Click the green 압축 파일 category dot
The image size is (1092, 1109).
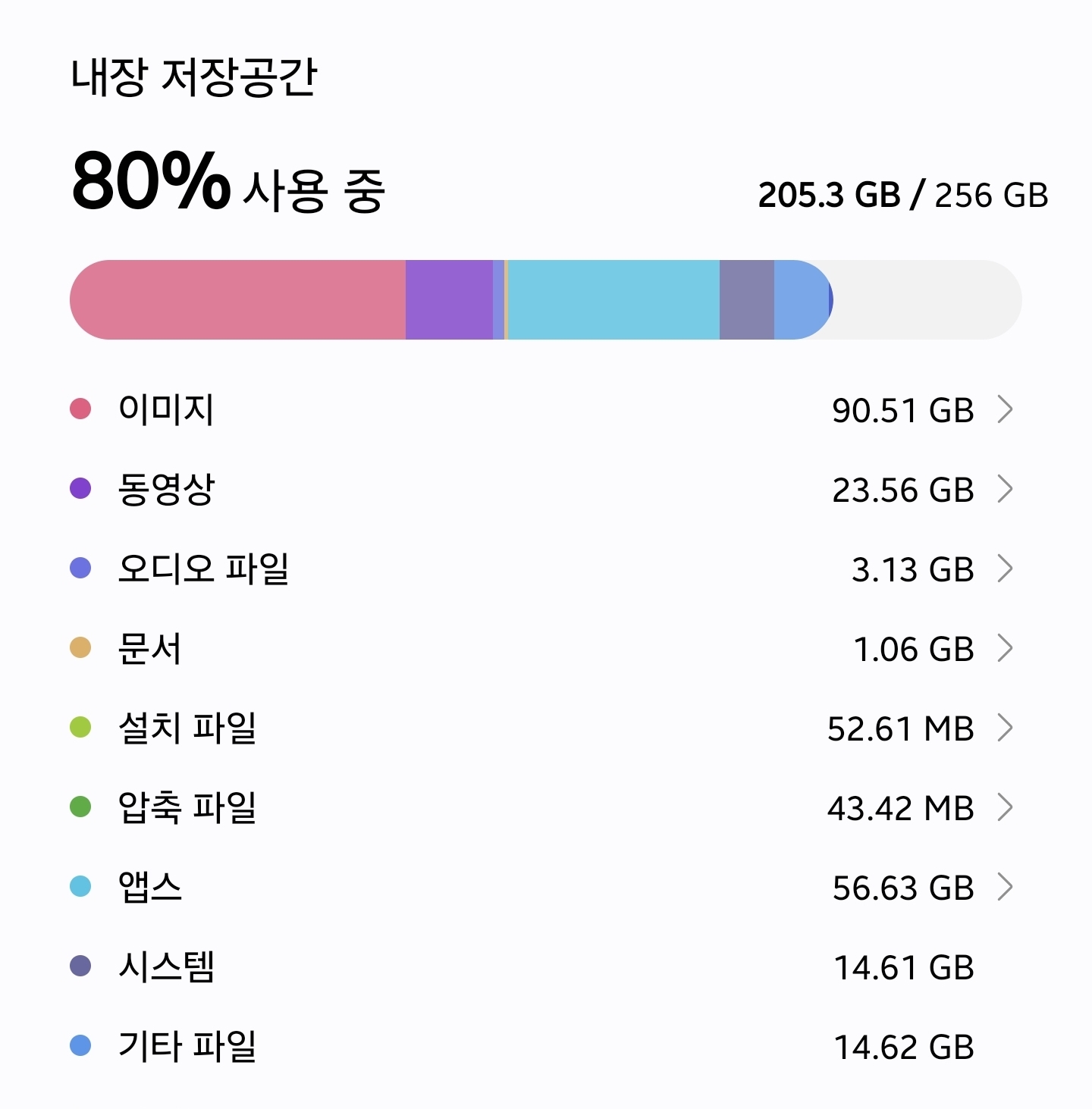pyautogui.click(x=80, y=807)
